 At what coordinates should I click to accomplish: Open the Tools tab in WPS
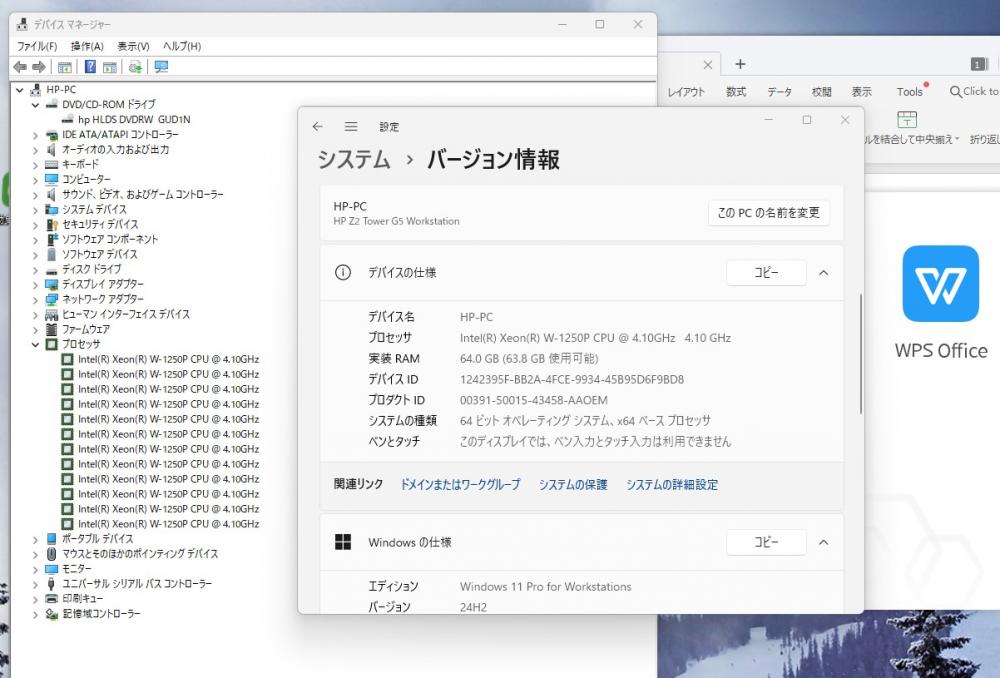(909, 92)
